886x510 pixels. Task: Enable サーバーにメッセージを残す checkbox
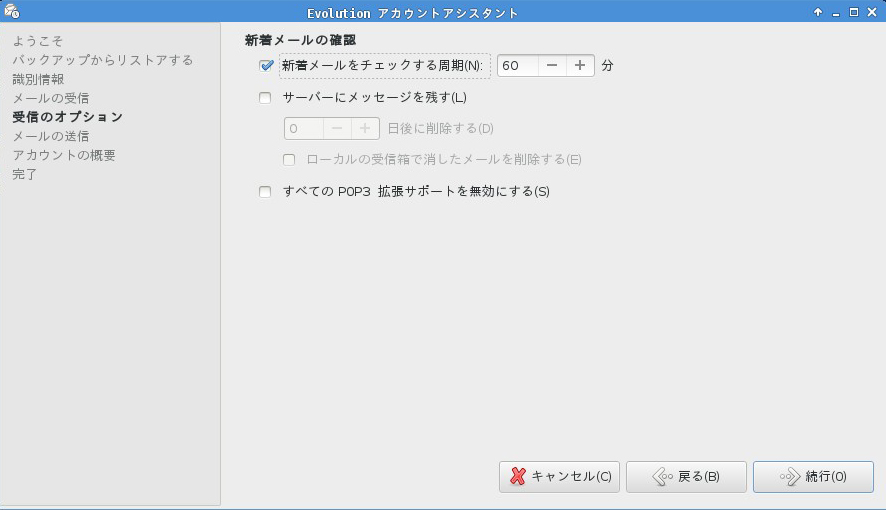tap(266, 98)
